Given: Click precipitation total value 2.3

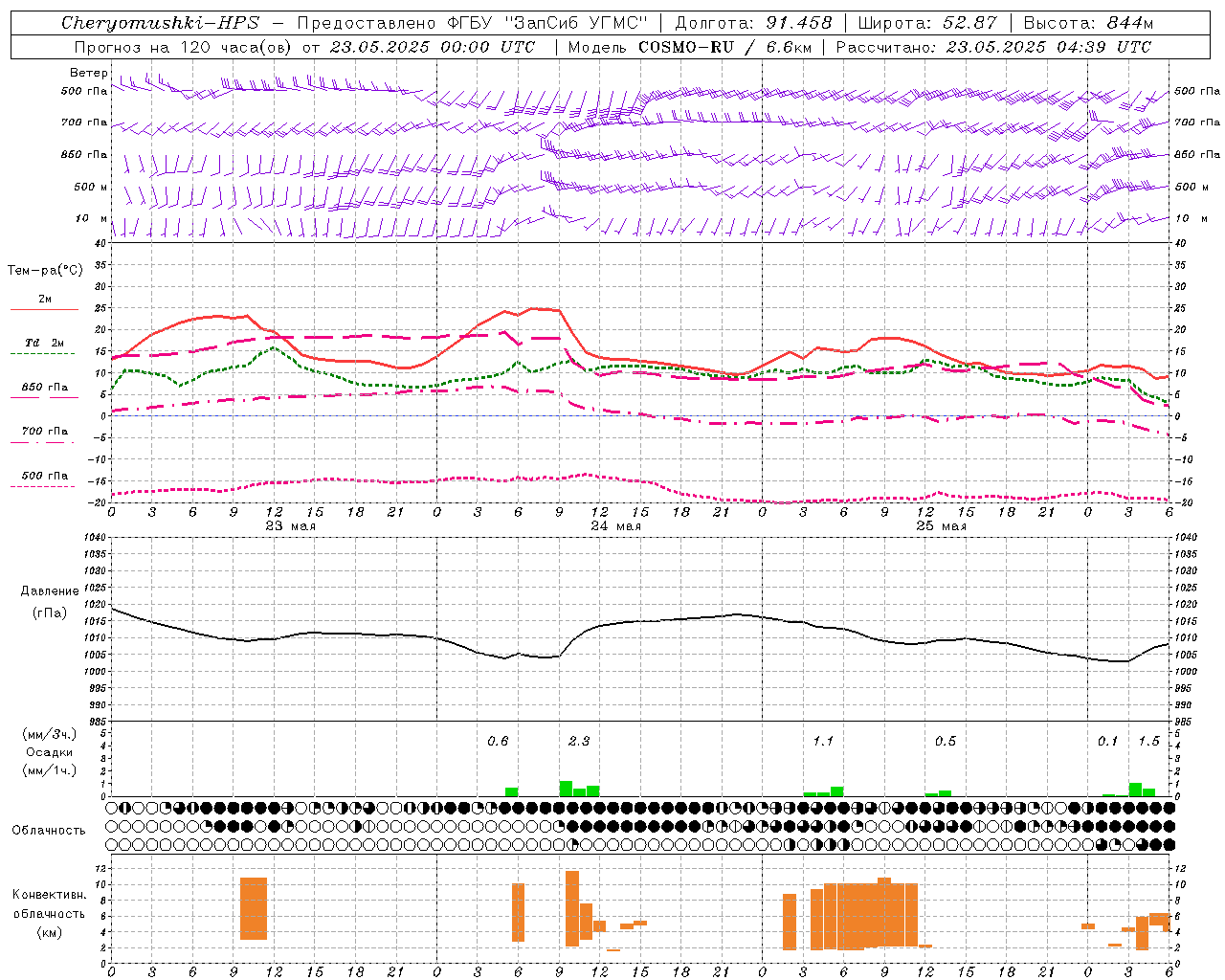Looking at the screenshot, I should pos(579,742).
